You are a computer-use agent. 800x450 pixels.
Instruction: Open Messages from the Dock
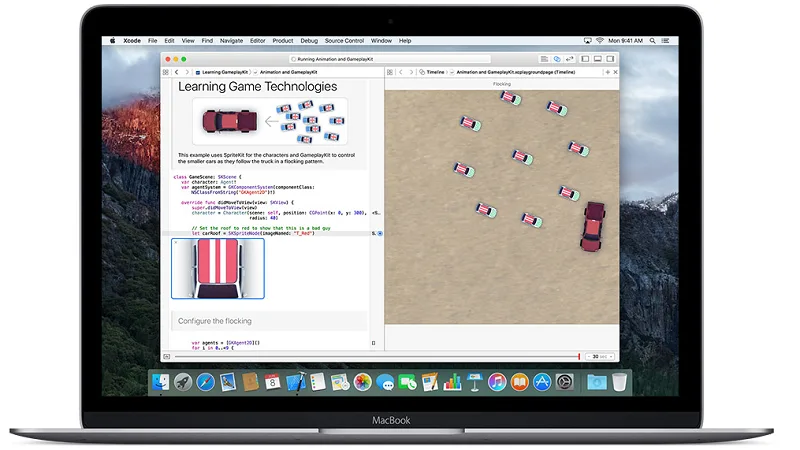click(385, 382)
